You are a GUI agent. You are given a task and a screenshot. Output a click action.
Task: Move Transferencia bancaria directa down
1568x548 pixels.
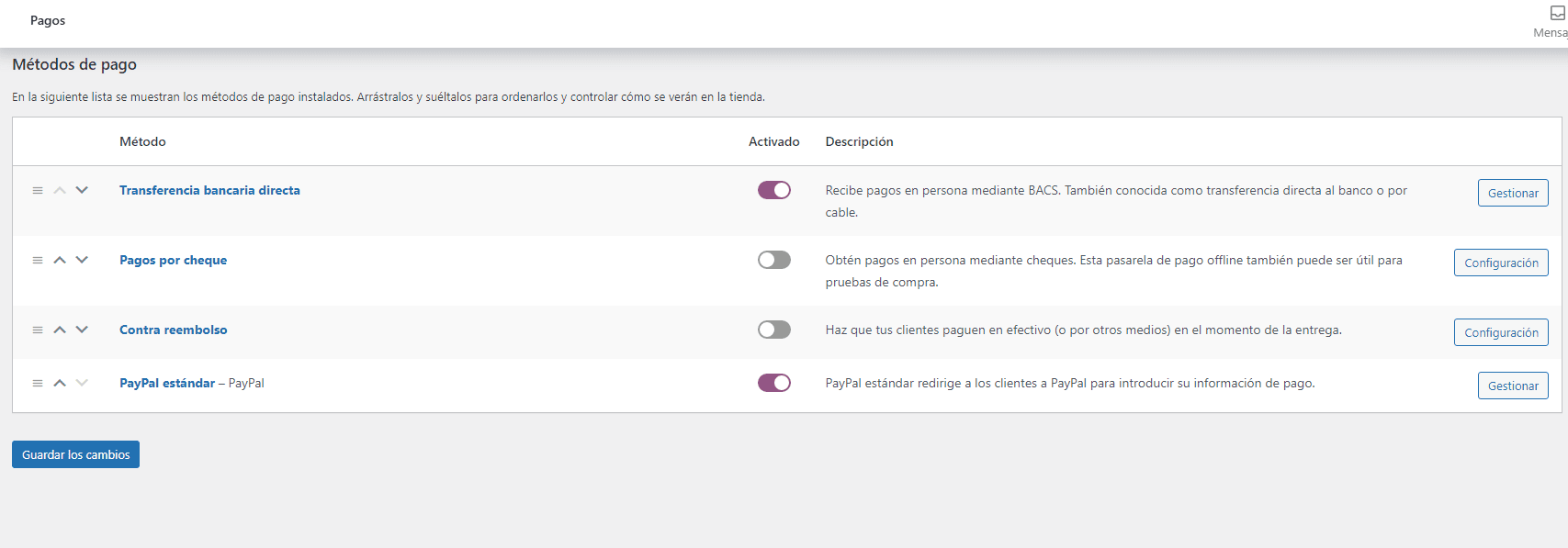pos(82,191)
